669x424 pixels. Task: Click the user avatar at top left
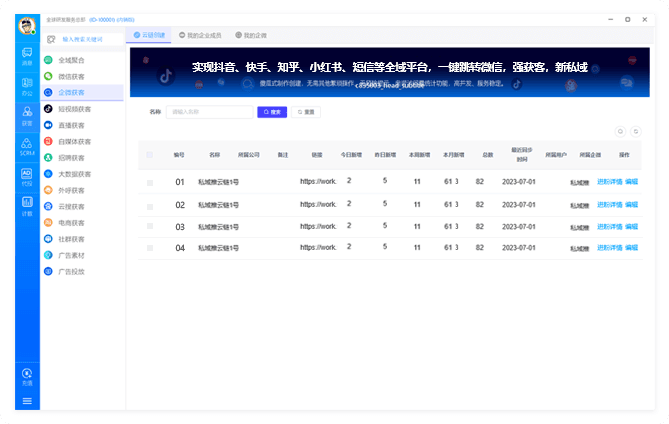tap(27, 25)
